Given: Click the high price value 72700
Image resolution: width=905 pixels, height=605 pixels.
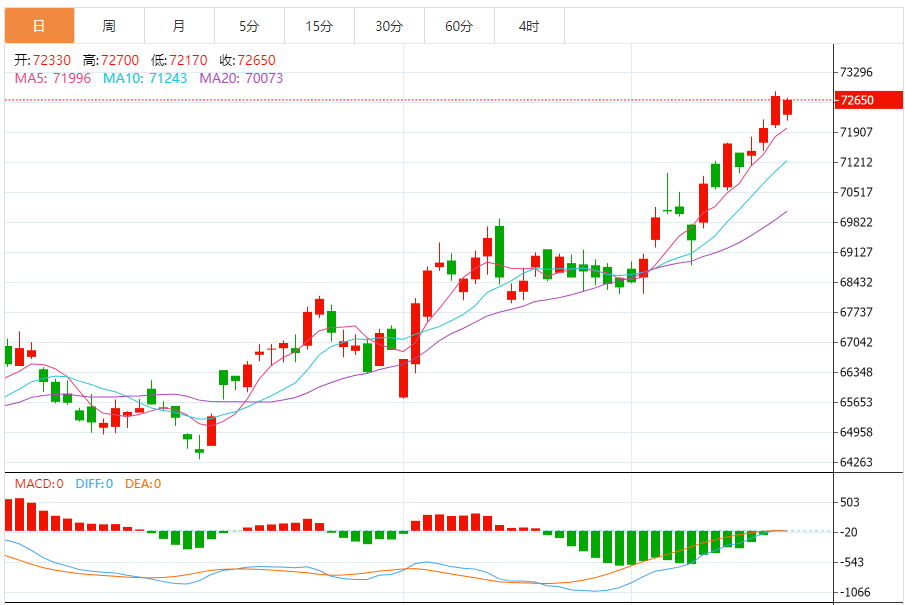Looking at the screenshot, I should click(x=120, y=60).
